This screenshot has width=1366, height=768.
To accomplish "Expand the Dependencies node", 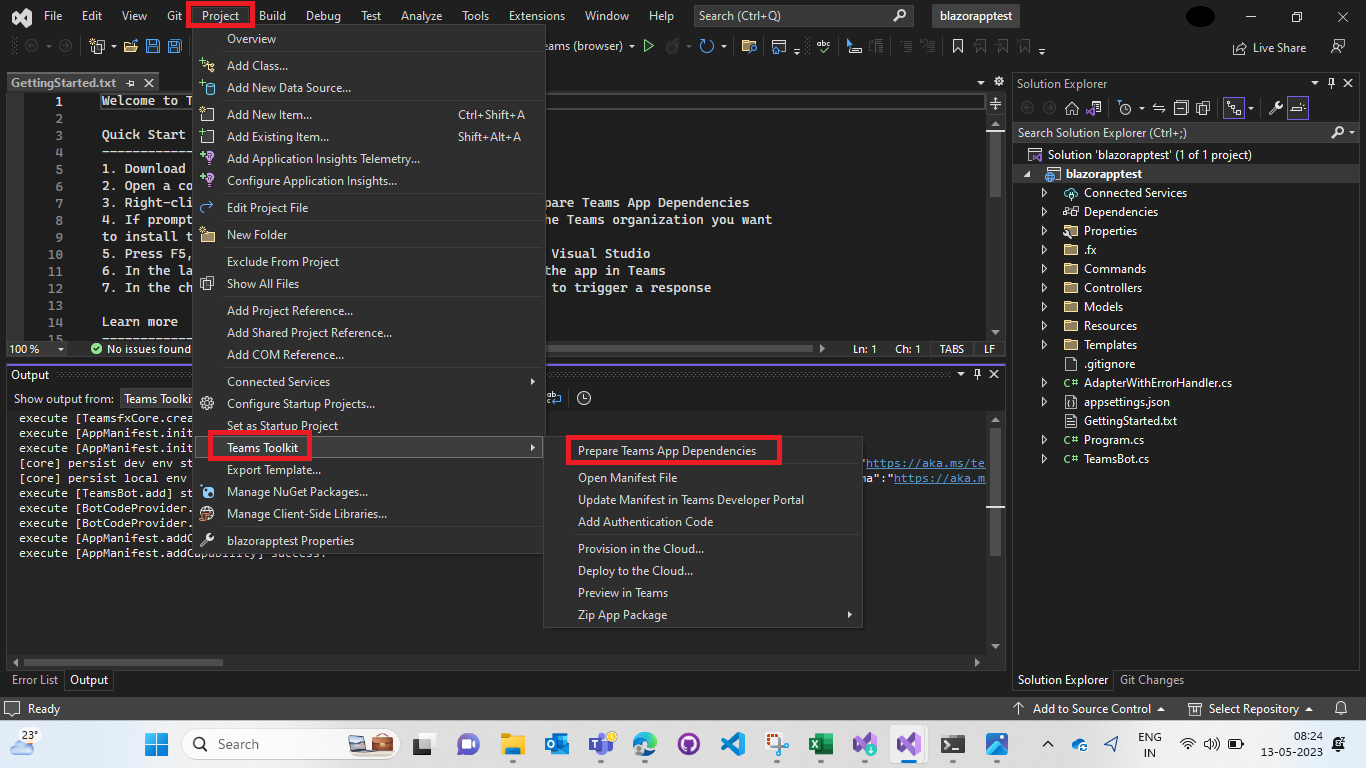I will click(x=1044, y=212).
